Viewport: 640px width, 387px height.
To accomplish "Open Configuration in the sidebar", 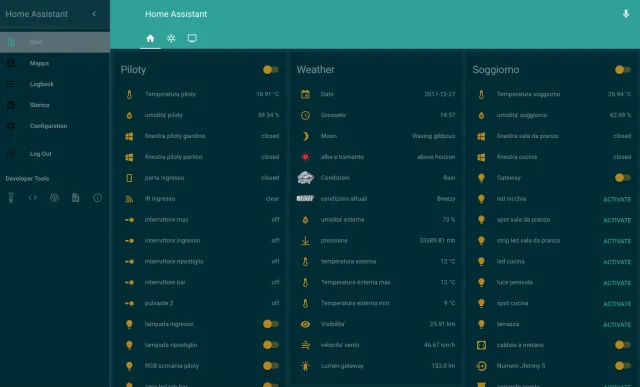I will click(55, 126).
